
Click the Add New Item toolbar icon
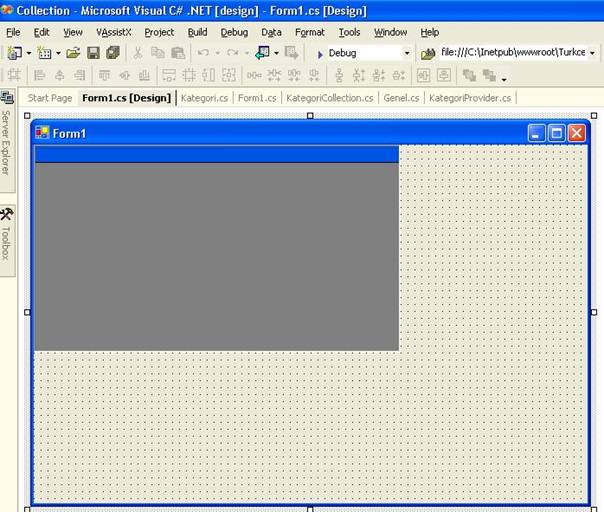(x=44, y=53)
